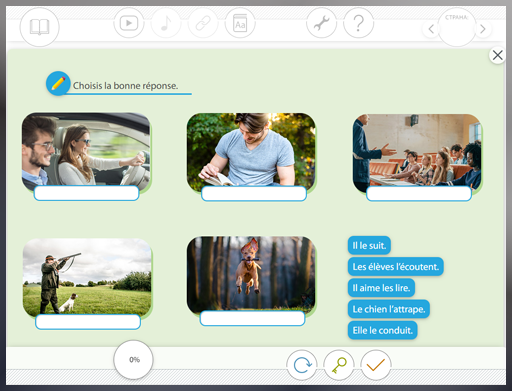Click the video play icon in toolbar

click(129, 23)
